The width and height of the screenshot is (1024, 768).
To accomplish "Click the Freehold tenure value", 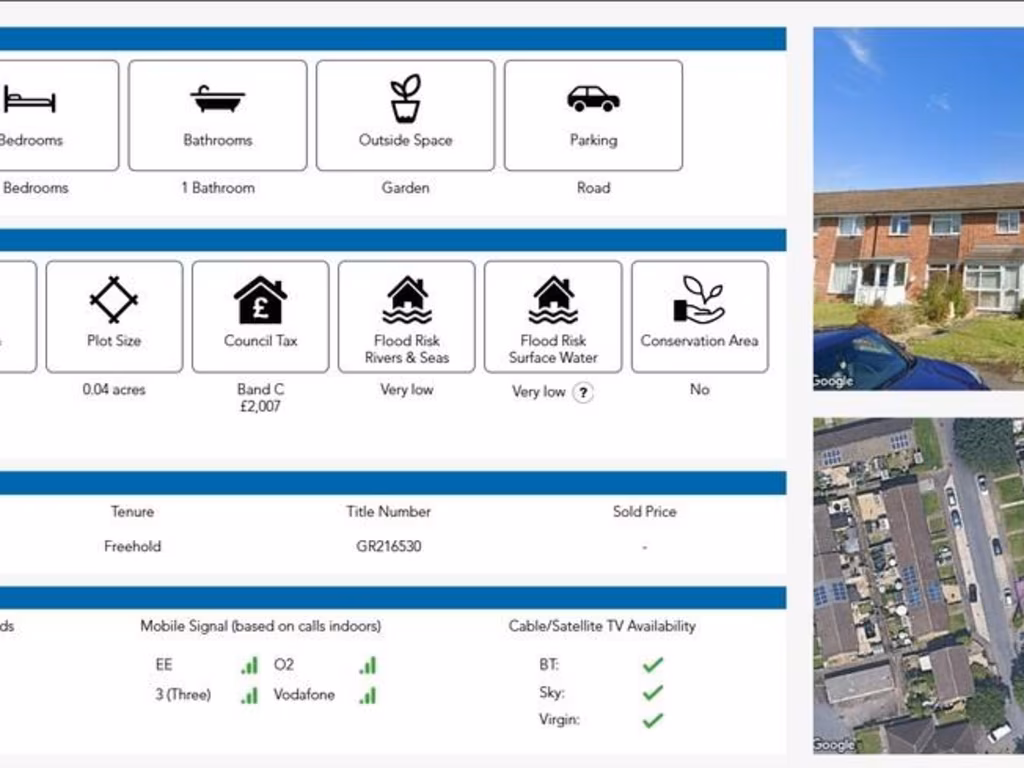I will (132, 547).
